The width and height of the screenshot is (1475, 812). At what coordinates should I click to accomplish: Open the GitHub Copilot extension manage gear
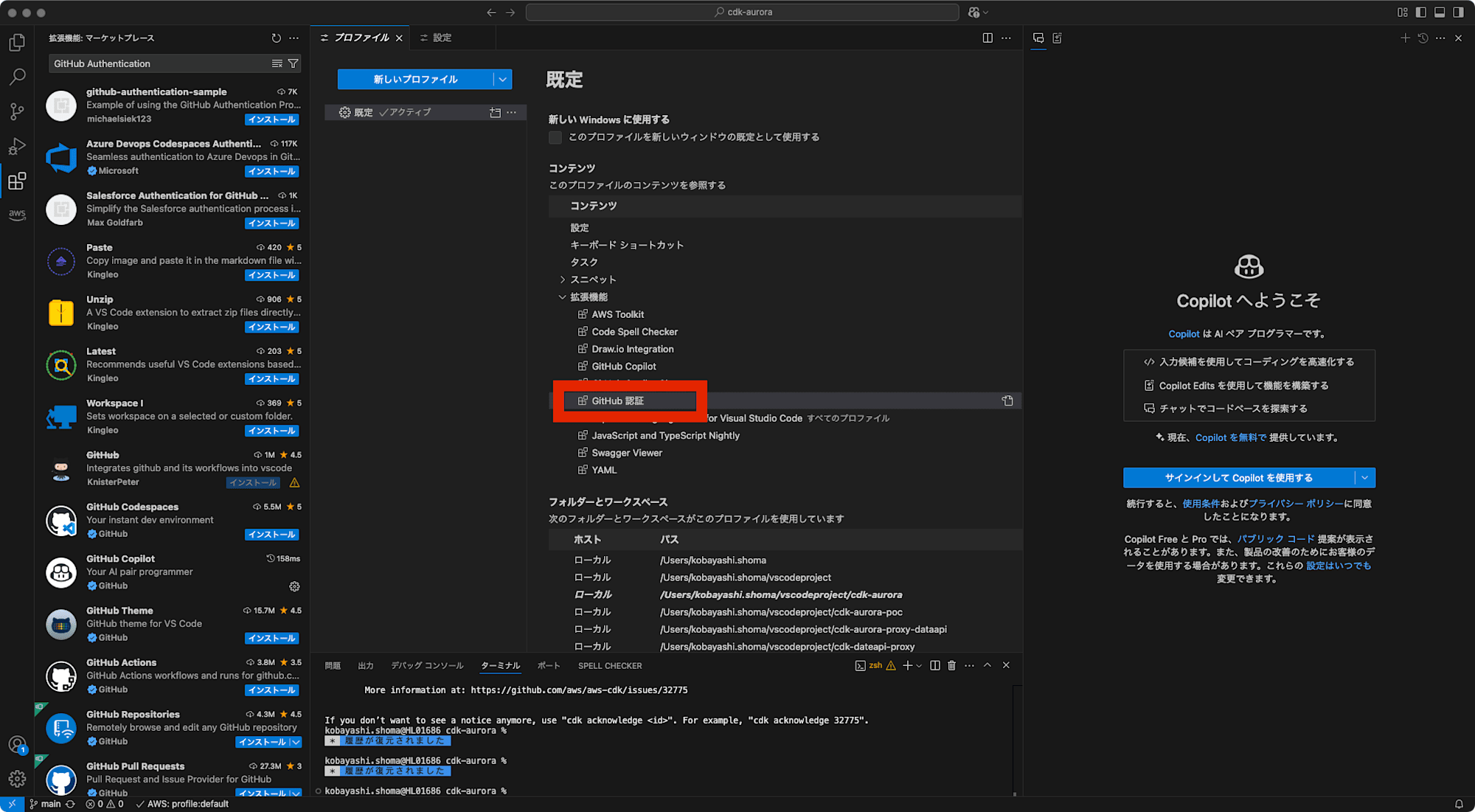click(294, 586)
